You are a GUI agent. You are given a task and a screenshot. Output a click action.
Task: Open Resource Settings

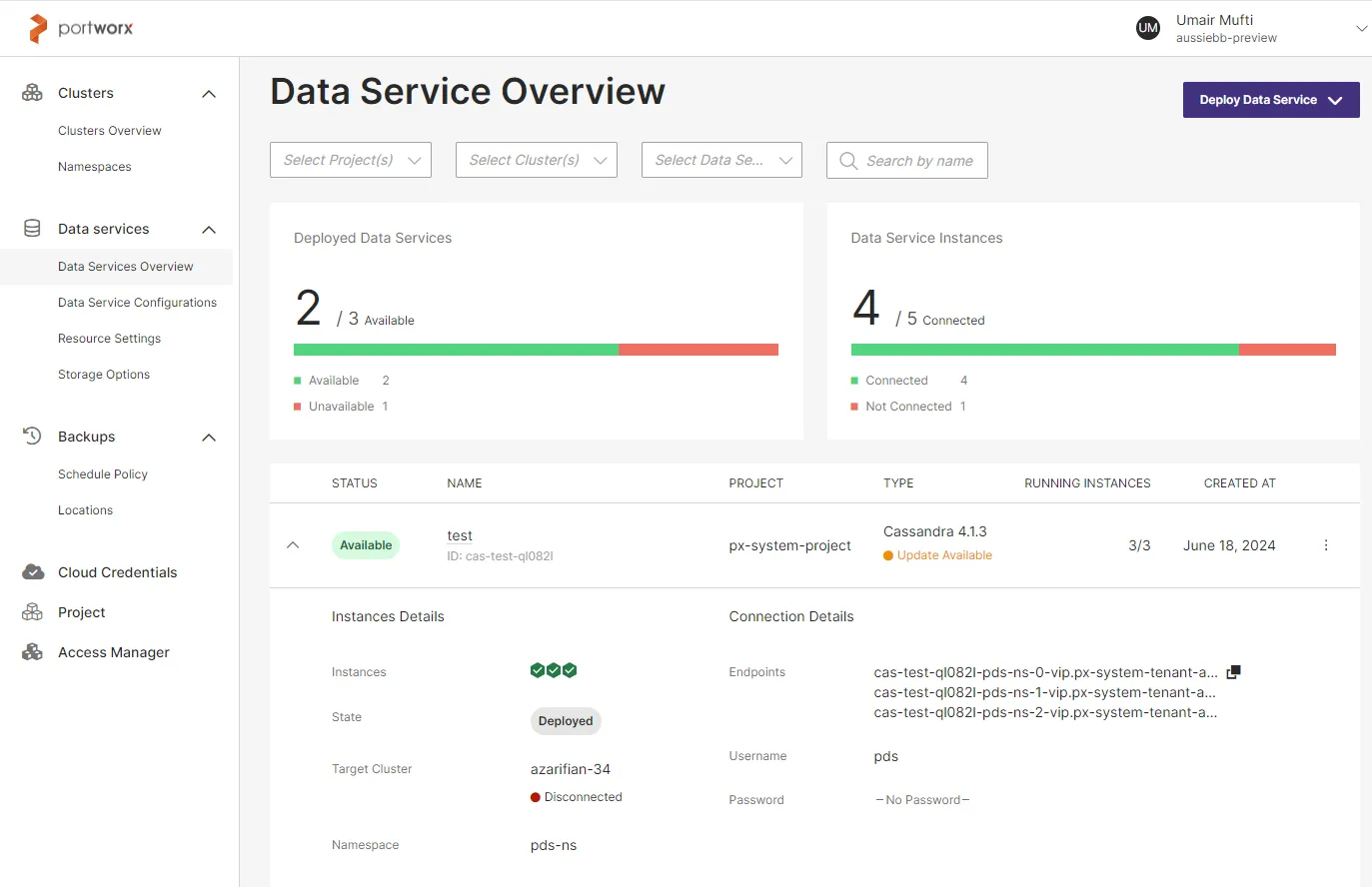point(109,339)
